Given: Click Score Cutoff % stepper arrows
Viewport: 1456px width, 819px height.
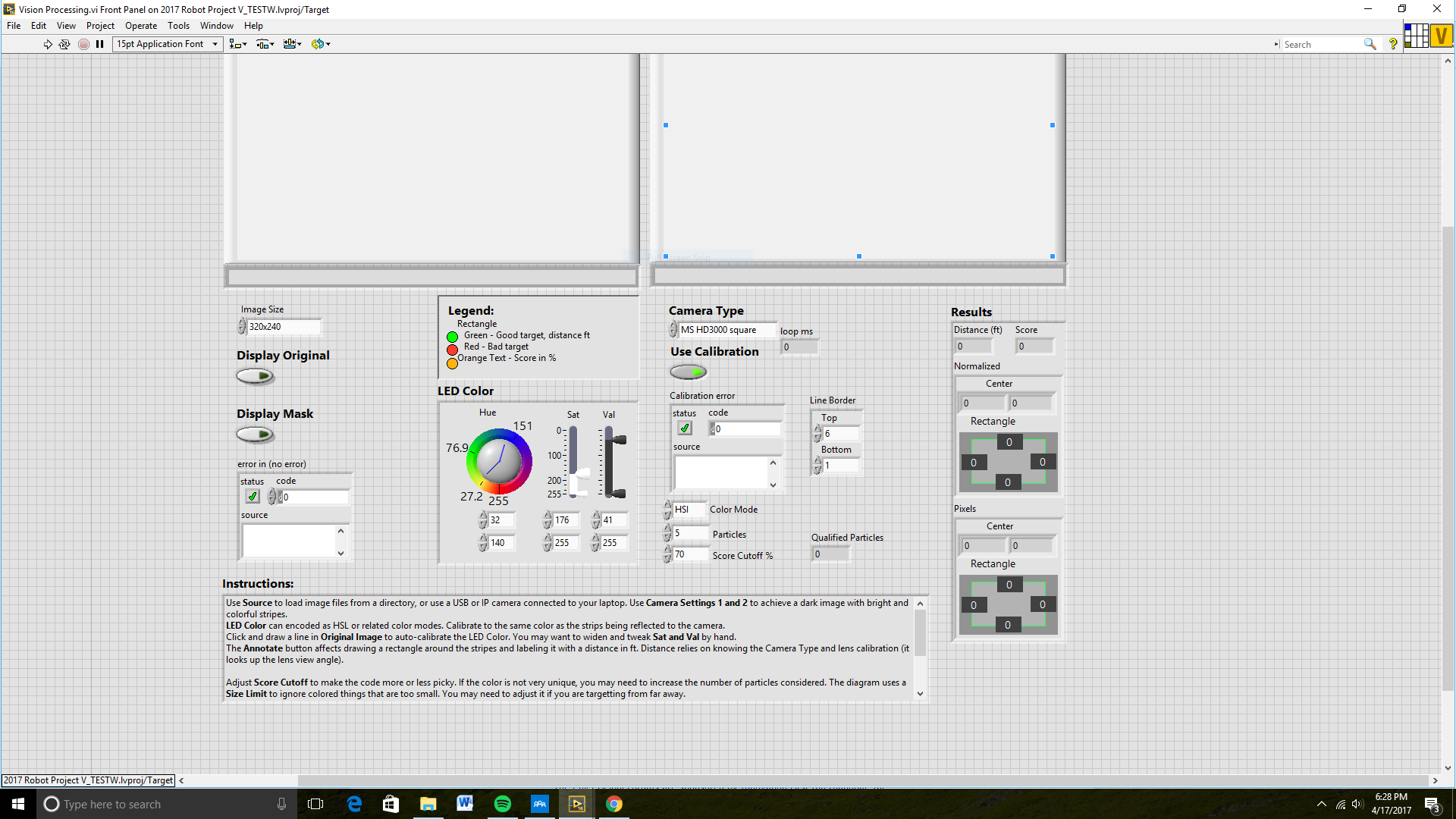Looking at the screenshot, I should point(667,554).
